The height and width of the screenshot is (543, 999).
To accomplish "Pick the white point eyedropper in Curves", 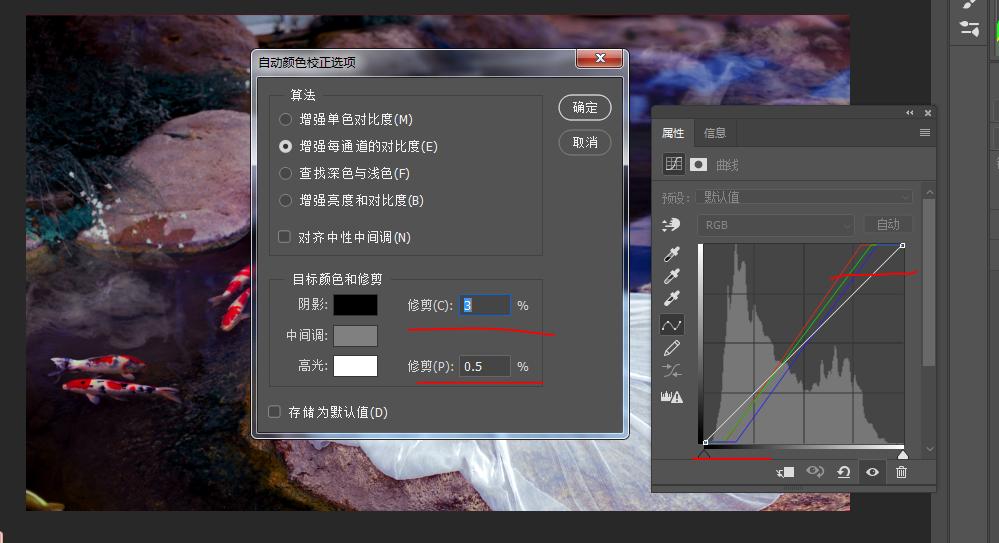I will click(672, 298).
